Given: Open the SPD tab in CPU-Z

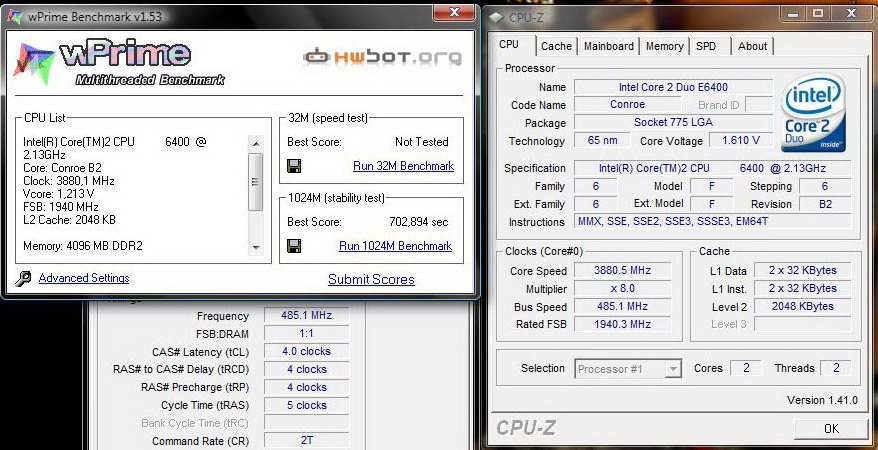Looking at the screenshot, I should tap(706, 46).
